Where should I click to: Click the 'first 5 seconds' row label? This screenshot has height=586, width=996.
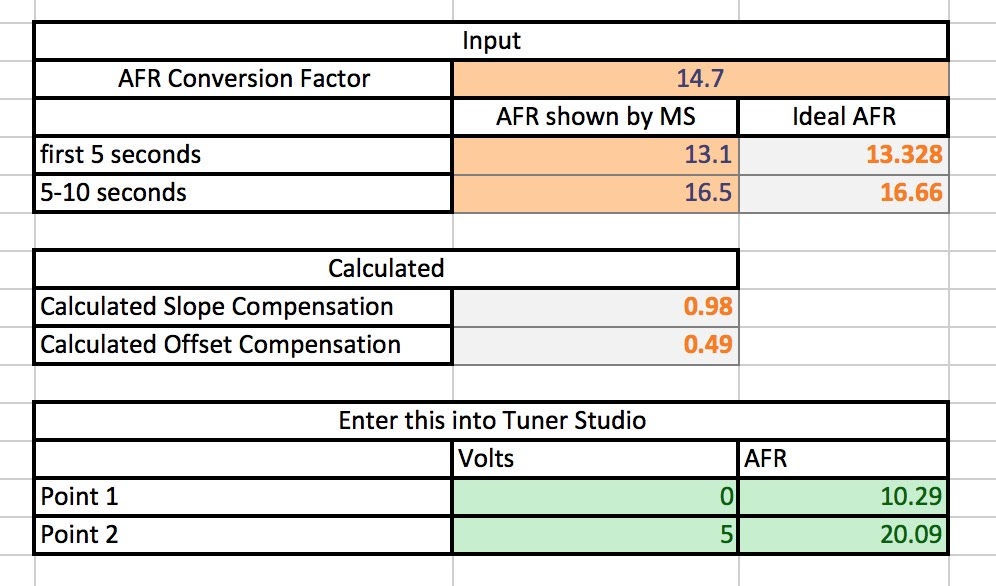244,155
